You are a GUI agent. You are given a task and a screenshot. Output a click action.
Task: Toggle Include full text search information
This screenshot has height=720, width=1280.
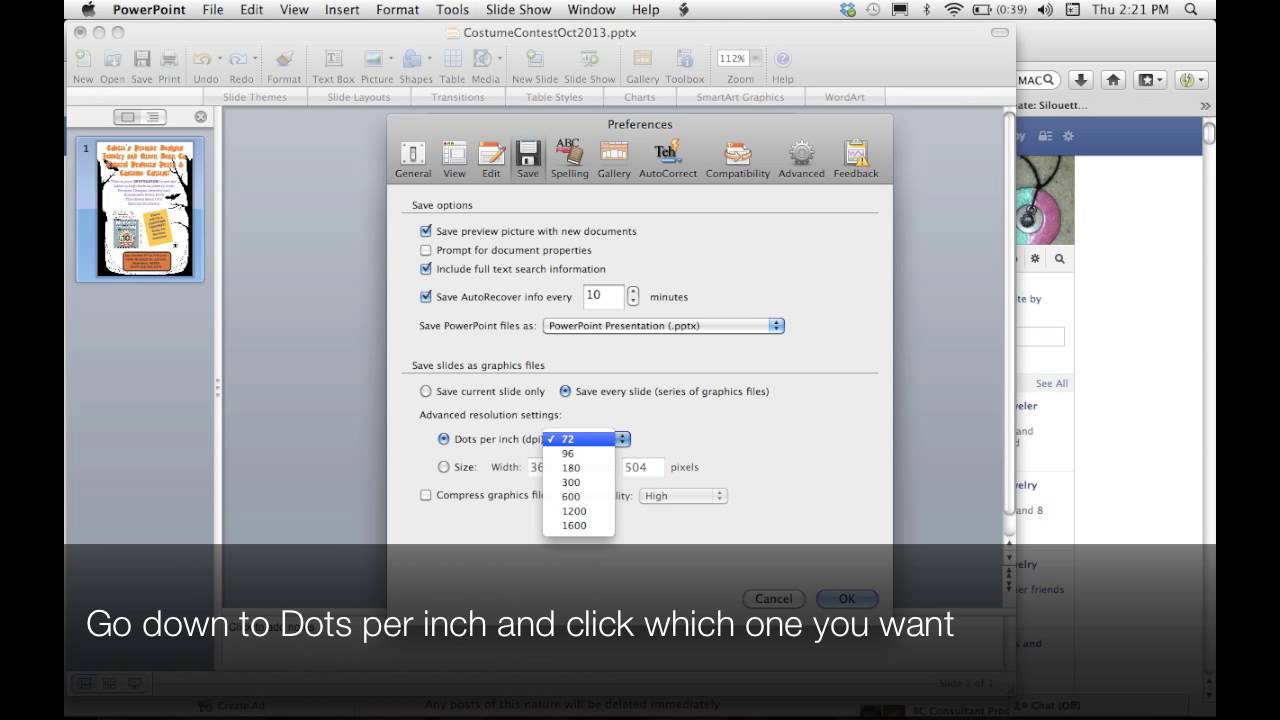click(x=426, y=269)
